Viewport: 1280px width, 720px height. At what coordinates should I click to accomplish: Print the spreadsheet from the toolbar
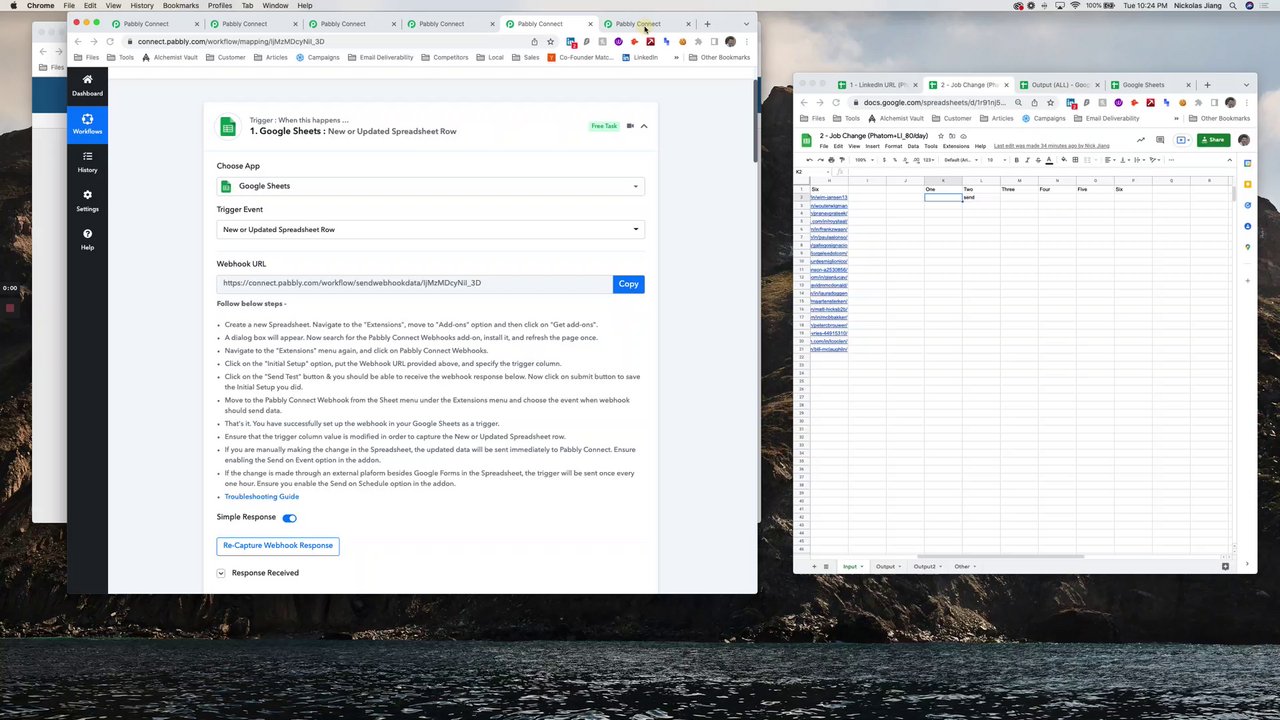832,160
